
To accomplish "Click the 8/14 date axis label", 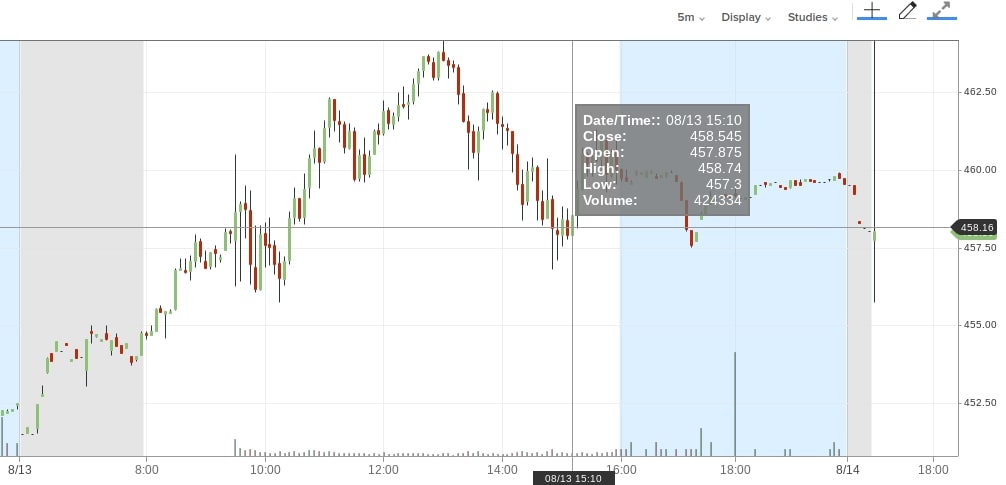I will 848,469.
